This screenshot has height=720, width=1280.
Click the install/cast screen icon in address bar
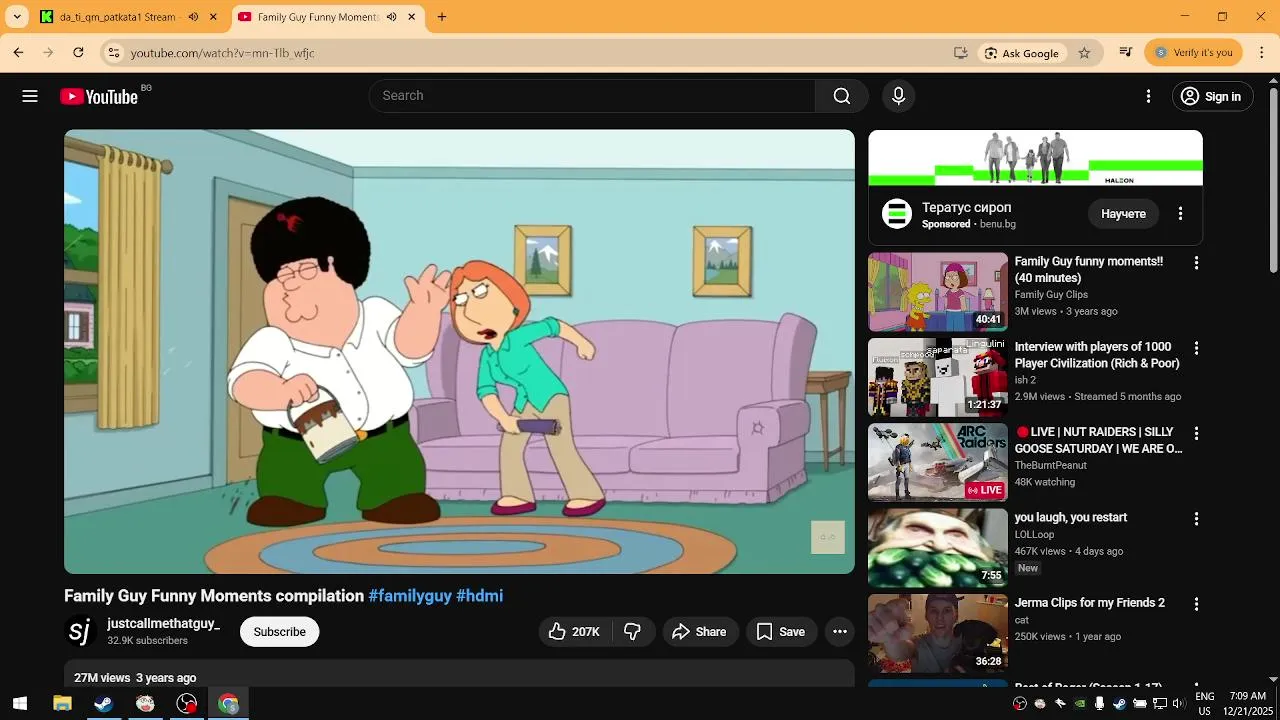[961, 53]
